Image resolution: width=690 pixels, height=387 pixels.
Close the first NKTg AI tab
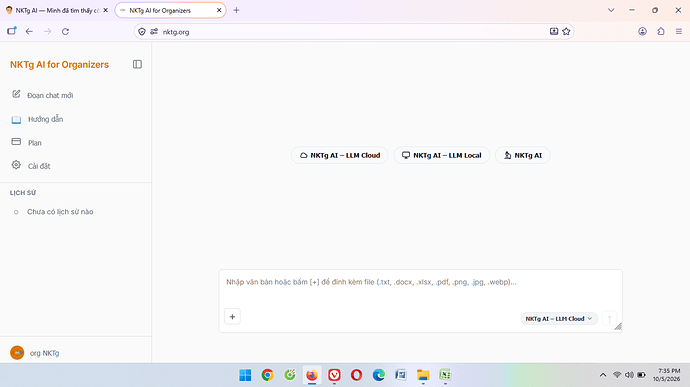tap(106, 10)
